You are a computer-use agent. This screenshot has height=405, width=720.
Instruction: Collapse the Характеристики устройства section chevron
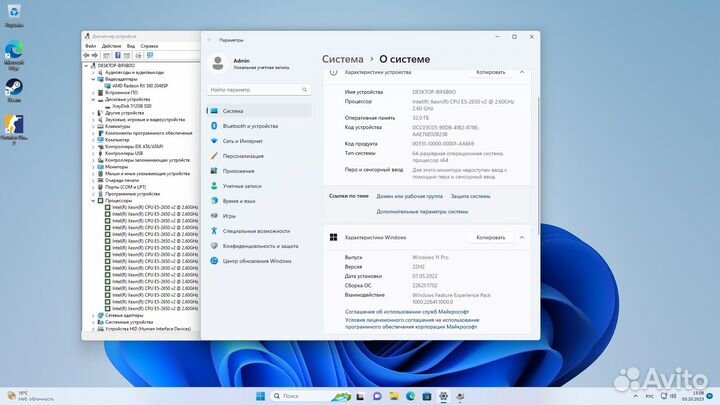522,72
